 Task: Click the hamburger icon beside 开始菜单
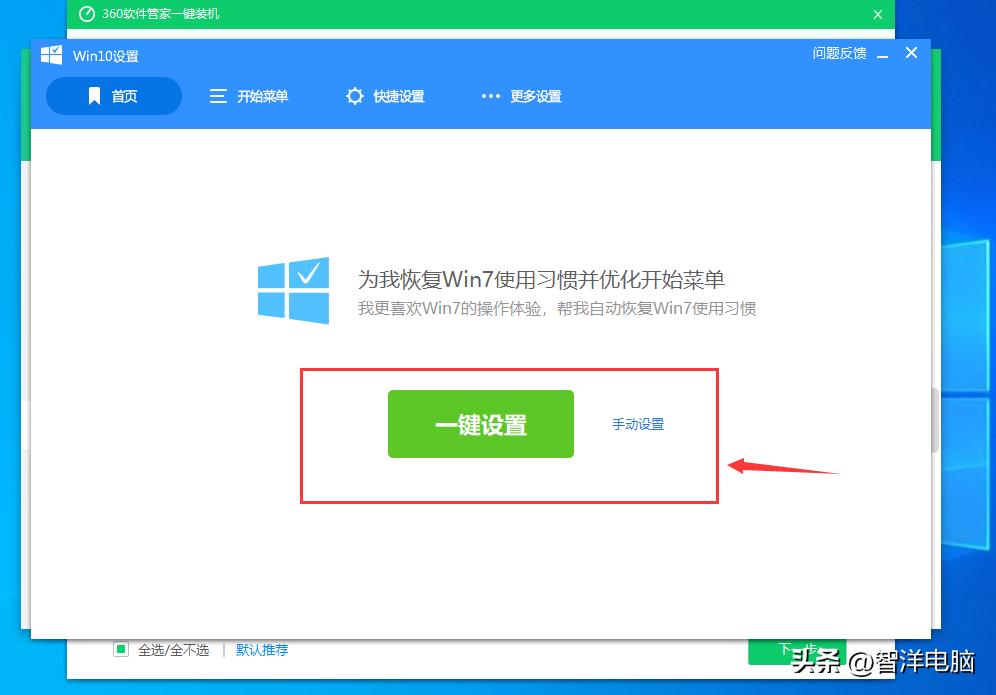(x=217, y=96)
